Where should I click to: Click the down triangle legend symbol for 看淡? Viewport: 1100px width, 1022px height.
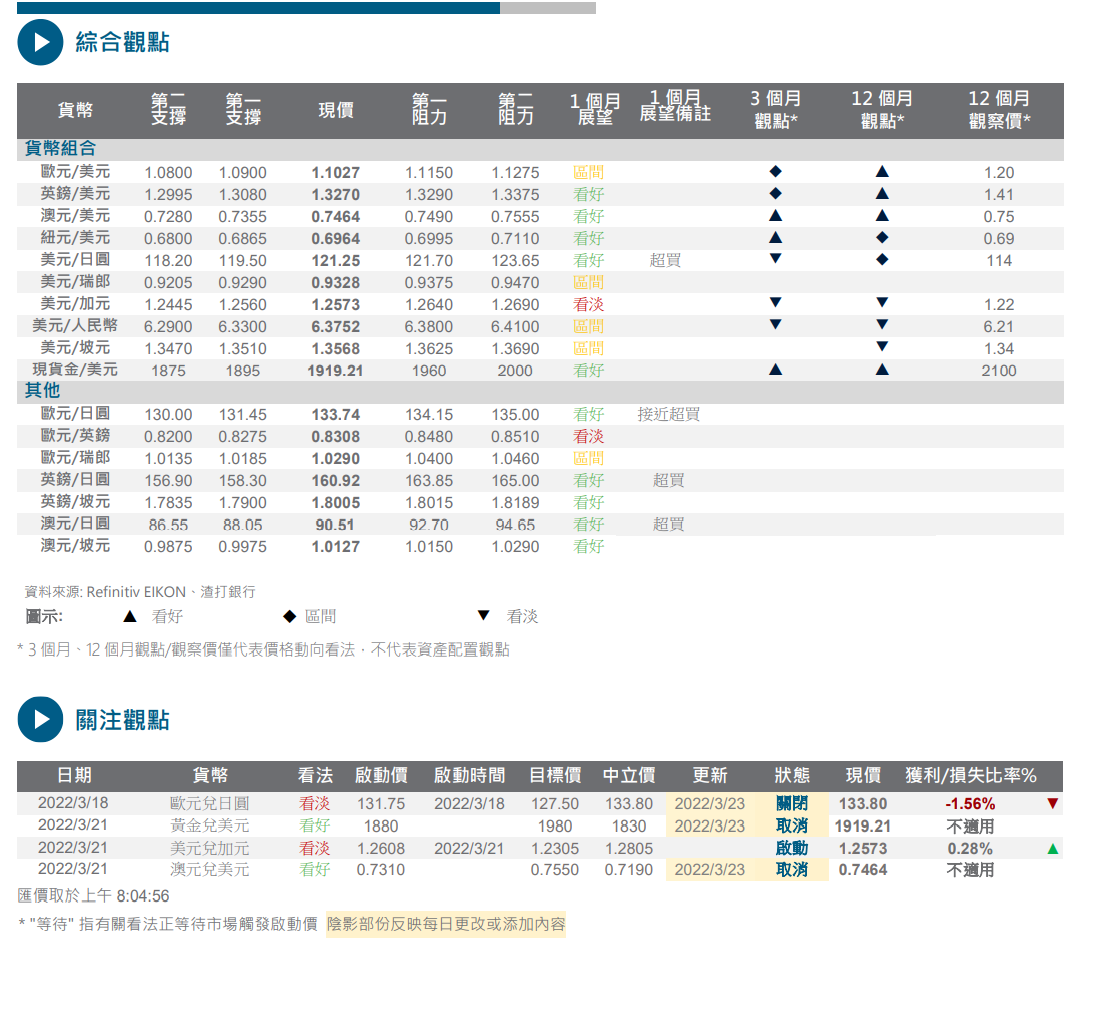point(483,616)
